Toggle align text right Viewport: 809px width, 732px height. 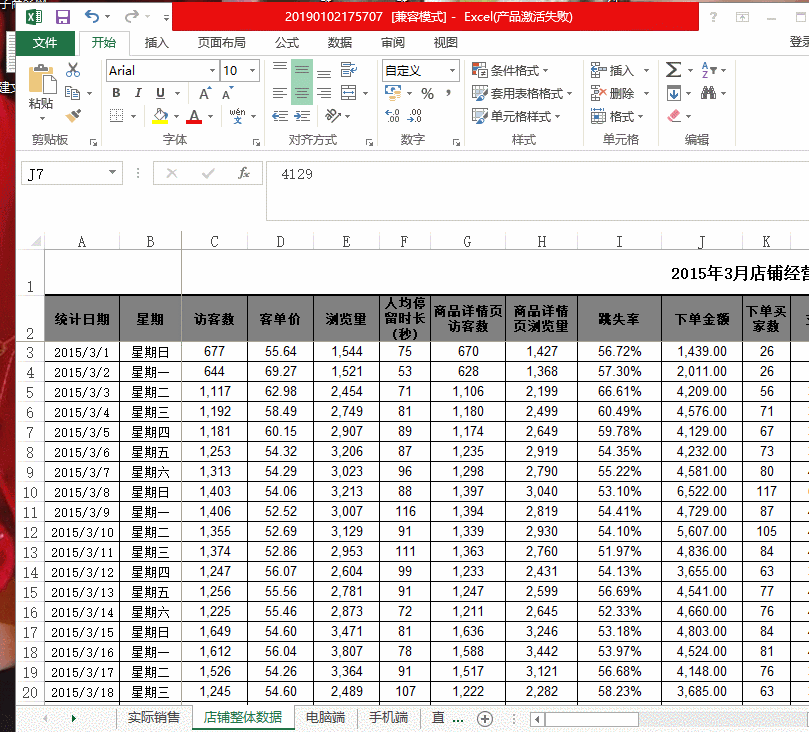click(x=324, y=93)
